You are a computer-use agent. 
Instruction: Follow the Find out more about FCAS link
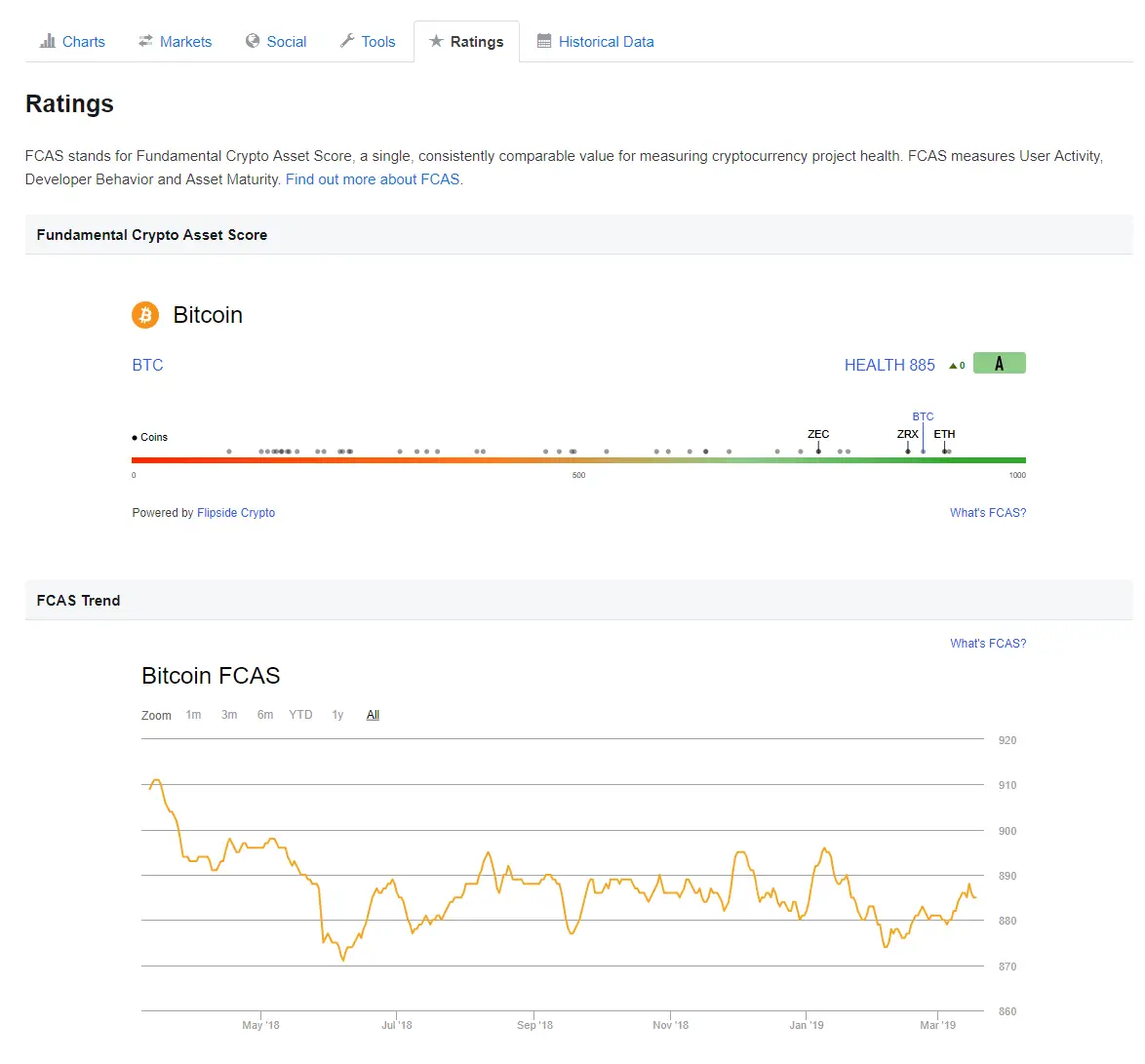click(x=373, y=179)
